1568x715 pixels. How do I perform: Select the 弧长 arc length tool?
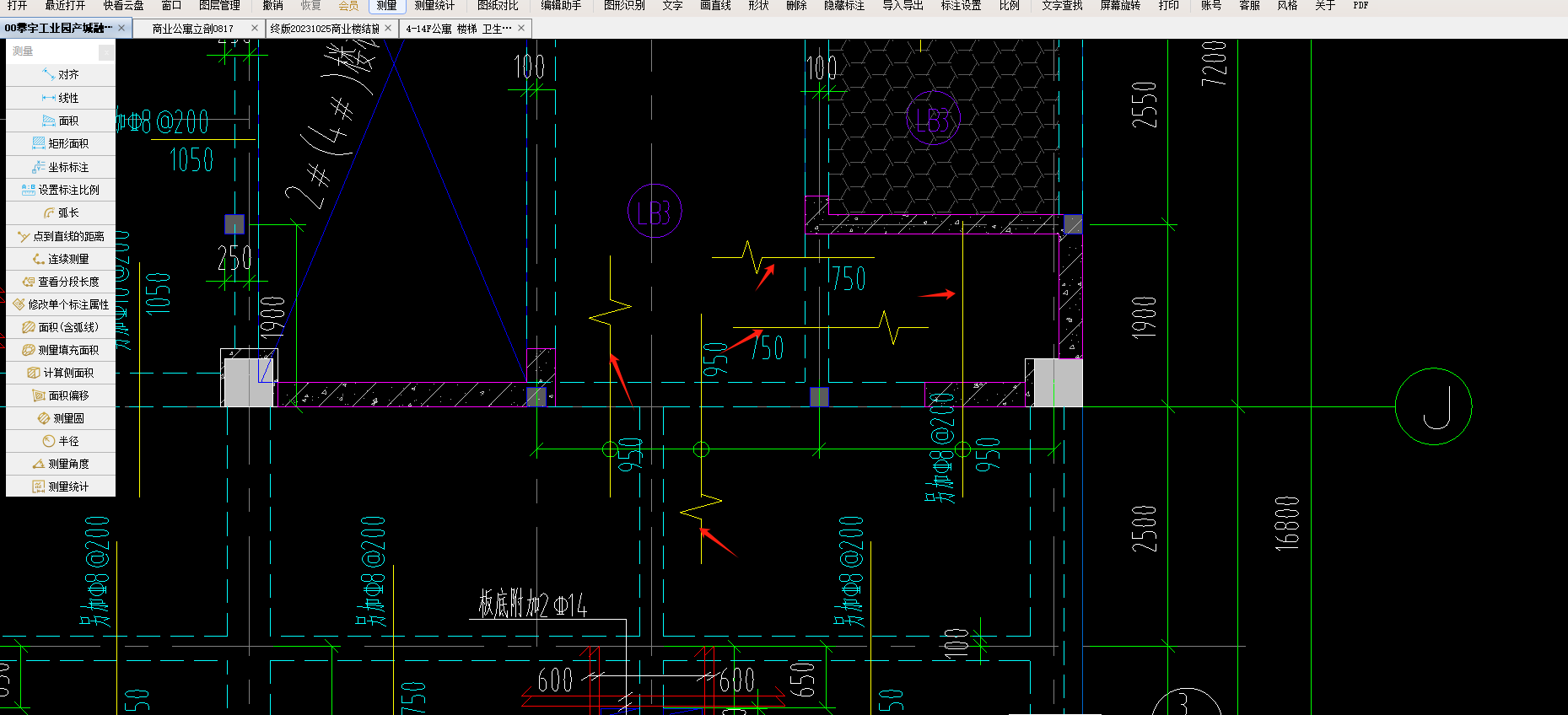pyautogui.click(x=61, y=212)
